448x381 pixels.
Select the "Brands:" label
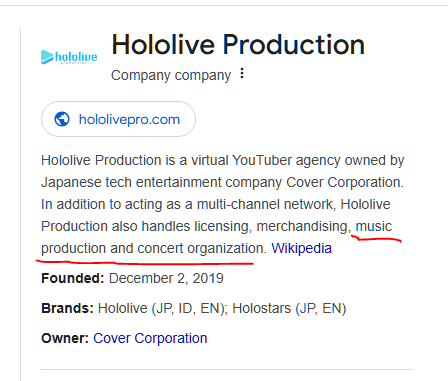point(67,308)
